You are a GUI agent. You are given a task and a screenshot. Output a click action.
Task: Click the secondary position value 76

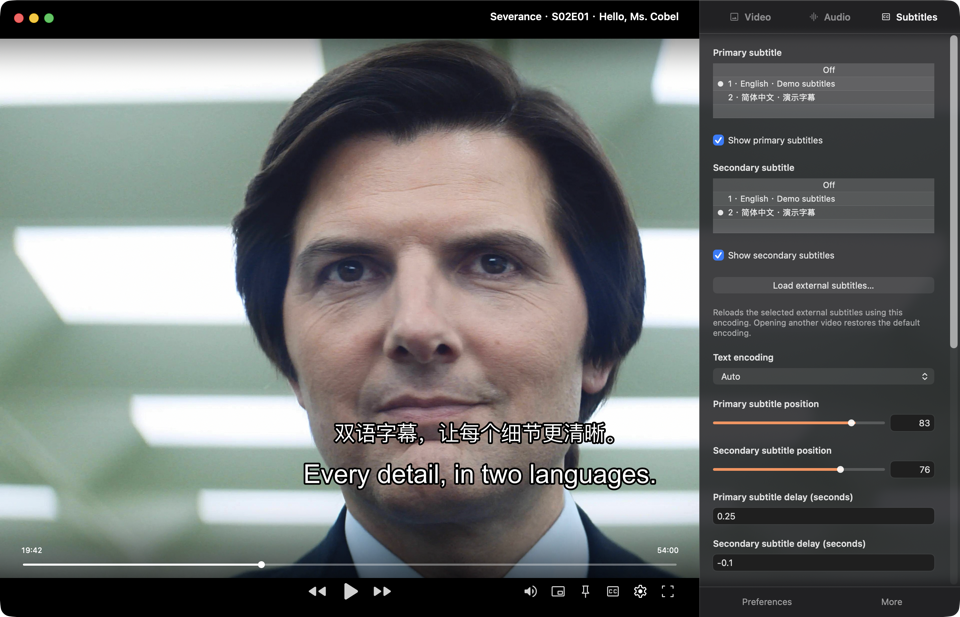point(912,469)
